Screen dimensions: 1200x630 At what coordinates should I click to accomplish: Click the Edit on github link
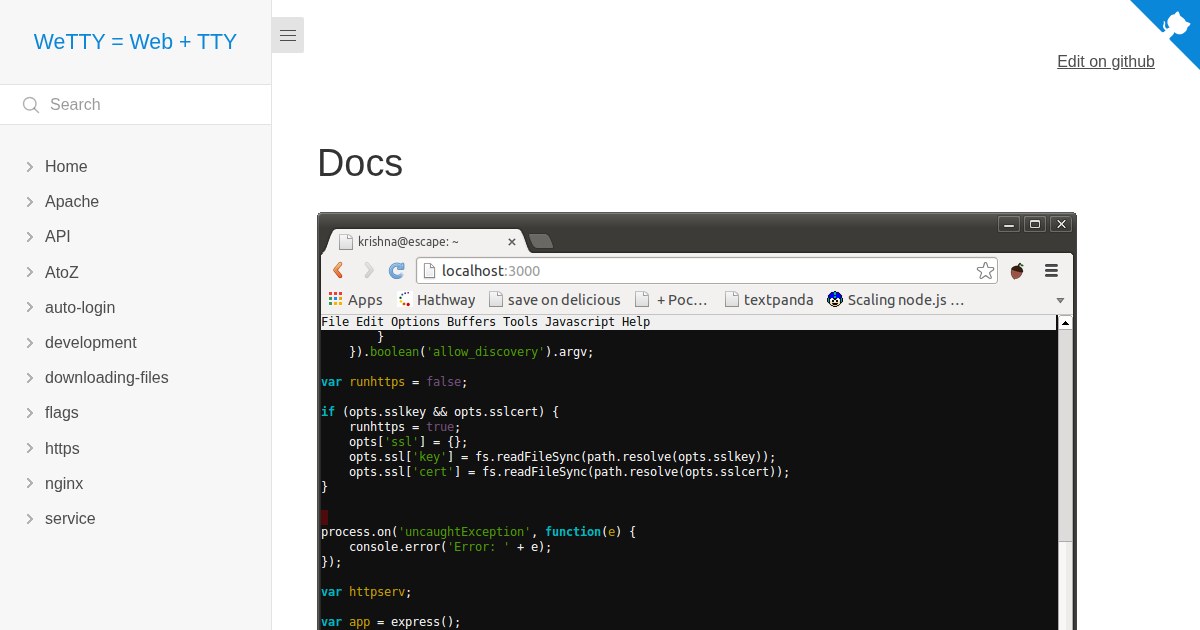coord(1106,62)
